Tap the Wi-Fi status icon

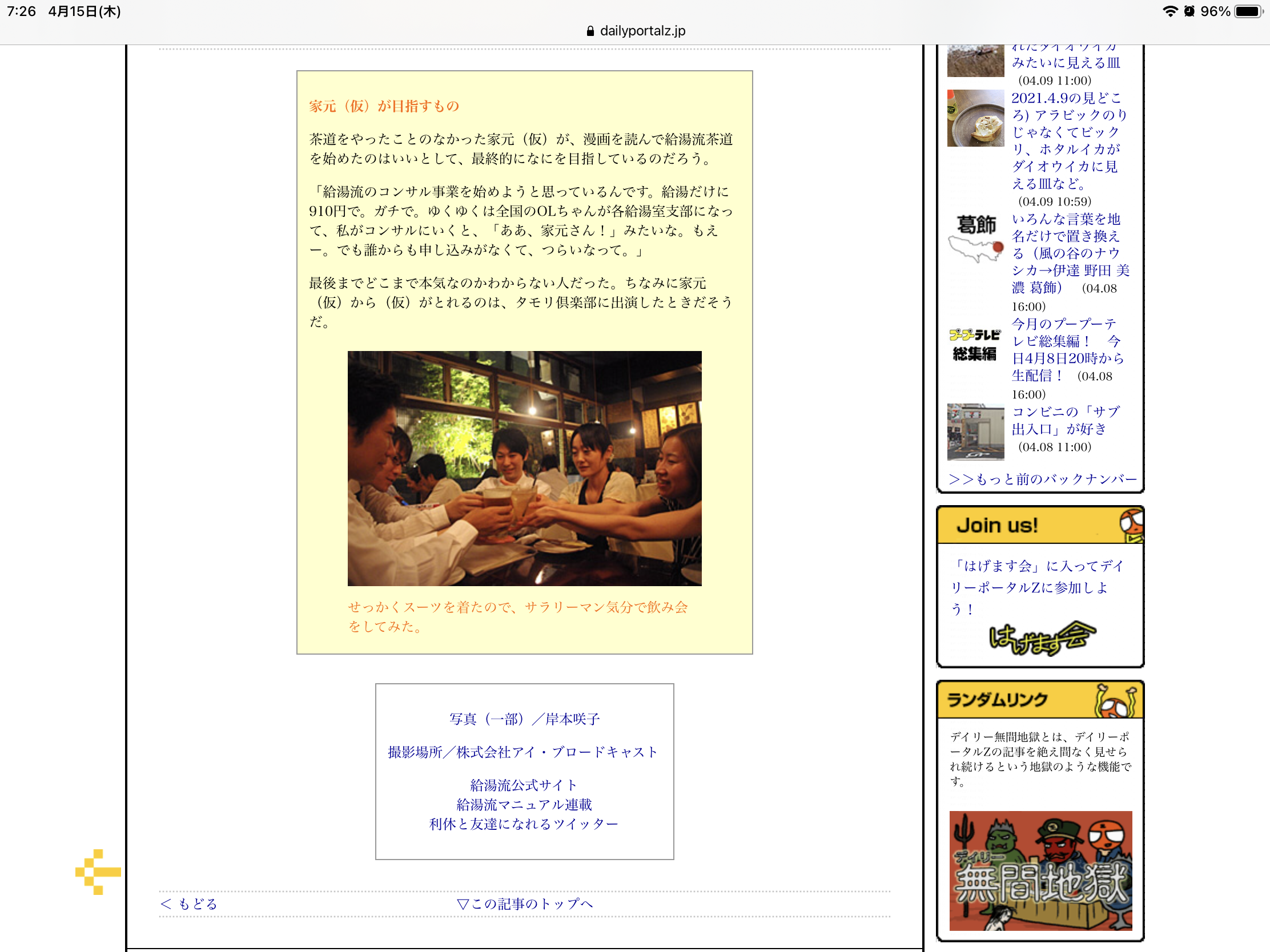(x=1169, y=11)
